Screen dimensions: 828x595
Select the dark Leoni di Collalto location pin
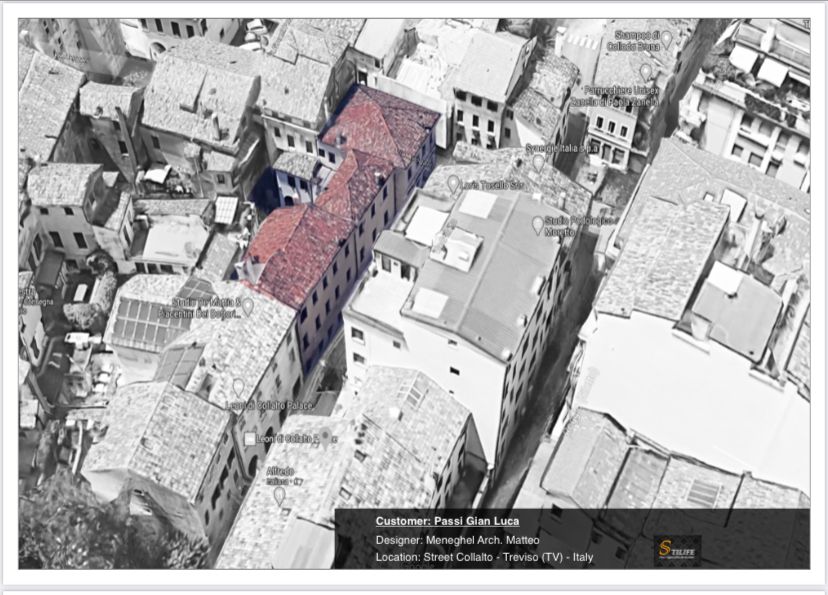tap(326, 438)
